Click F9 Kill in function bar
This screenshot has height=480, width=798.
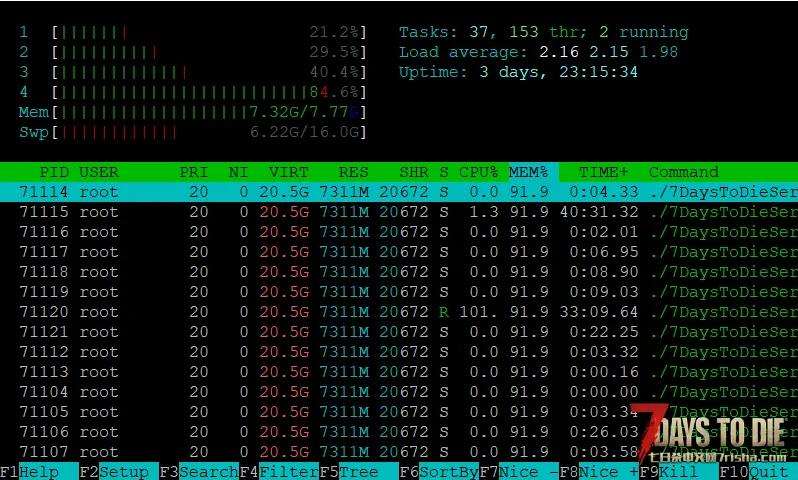pyautogui.click(x=678, y=472)
